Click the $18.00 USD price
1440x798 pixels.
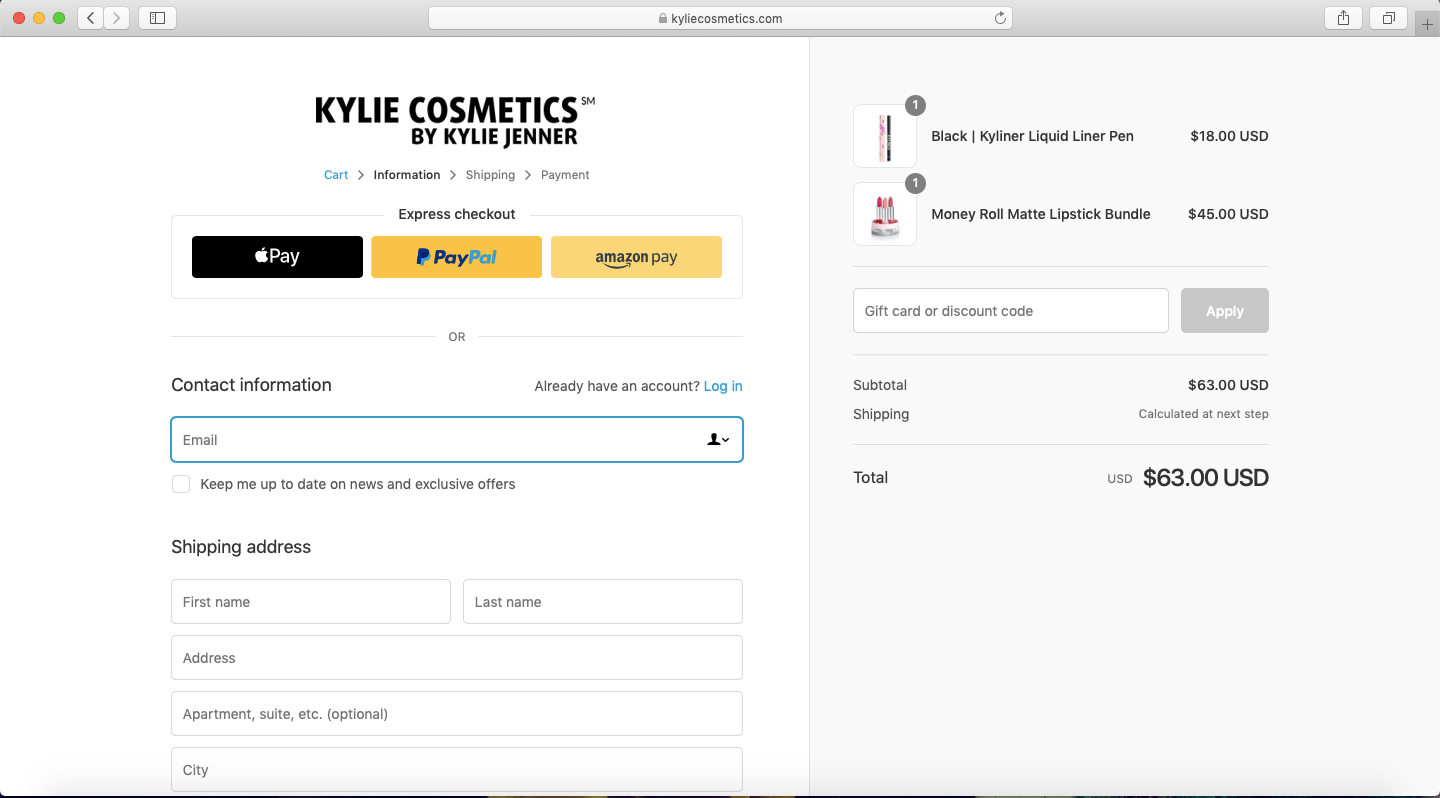click(1229, 136)
